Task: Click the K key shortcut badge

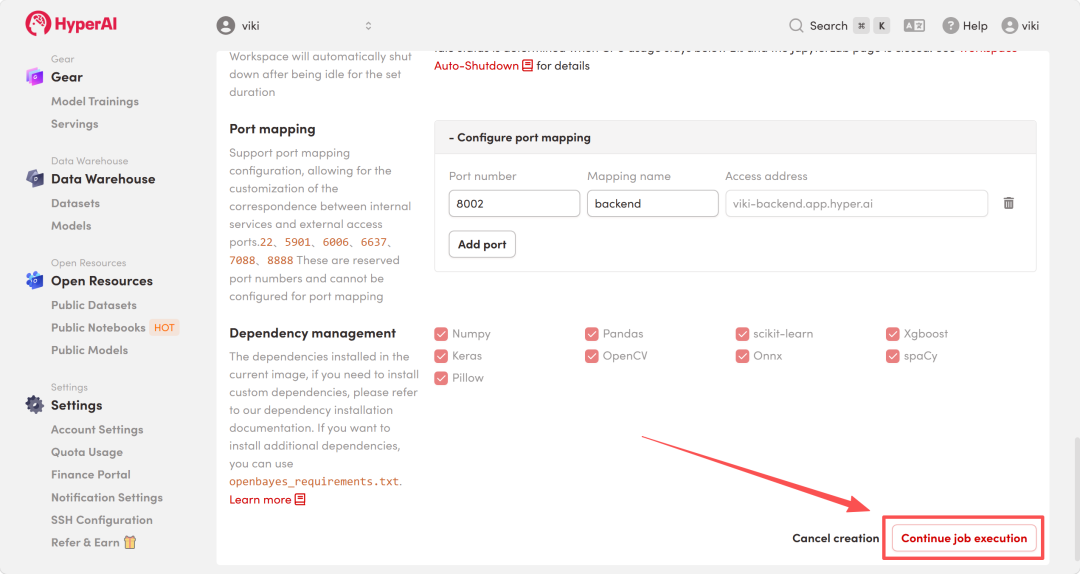Action: [x=882, y=25]
